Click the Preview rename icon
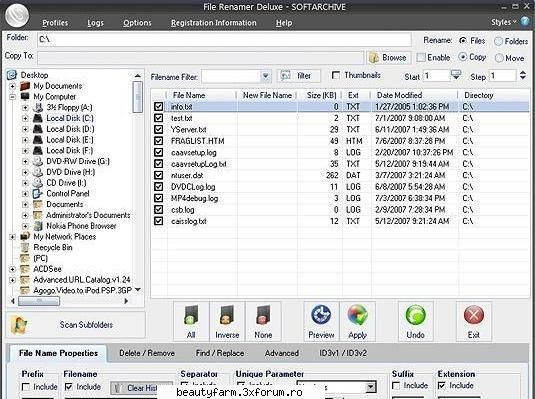Image resolution: width=535 pixels, height=399 pixels. [321, 315]
